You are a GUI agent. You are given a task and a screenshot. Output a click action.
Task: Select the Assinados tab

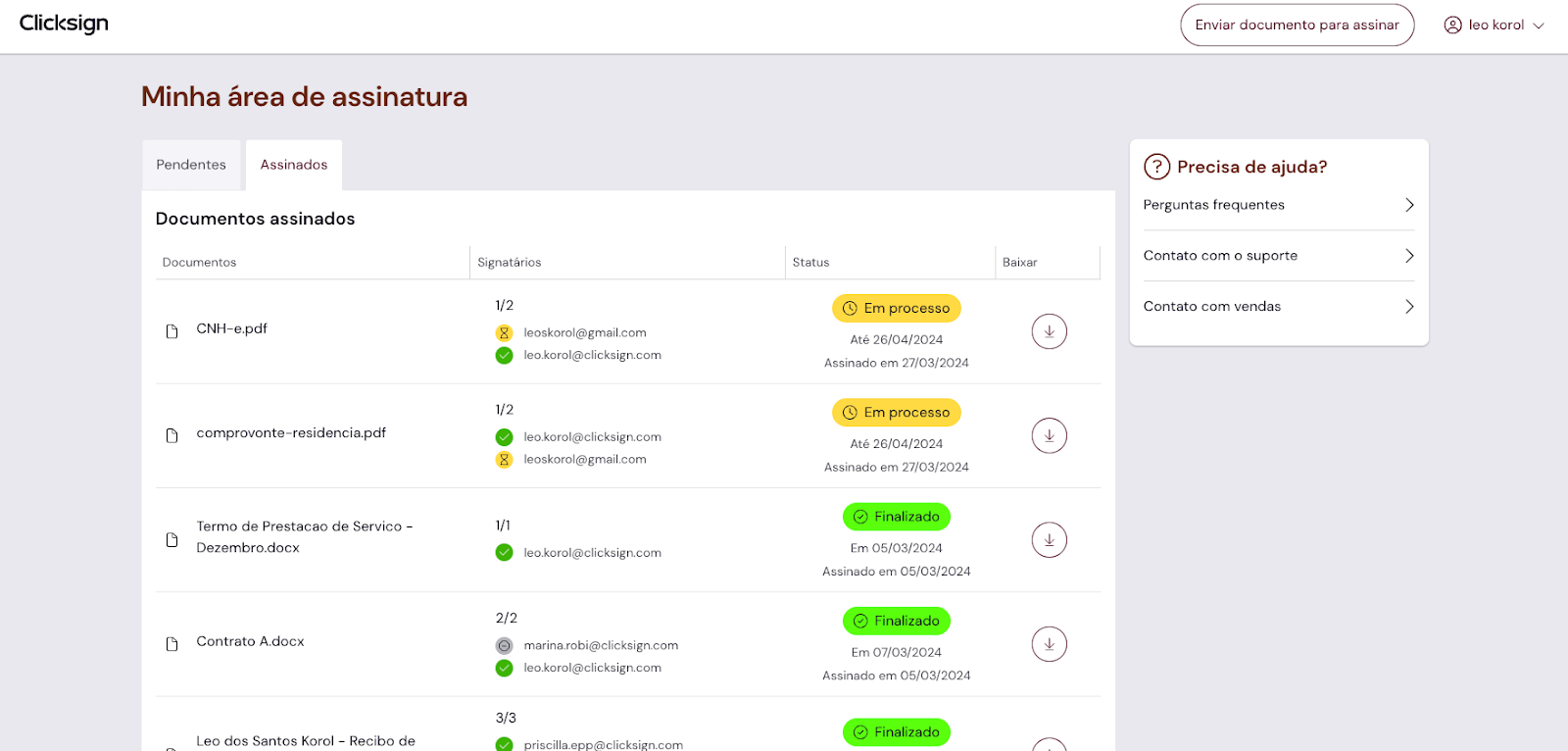[294, 165]
